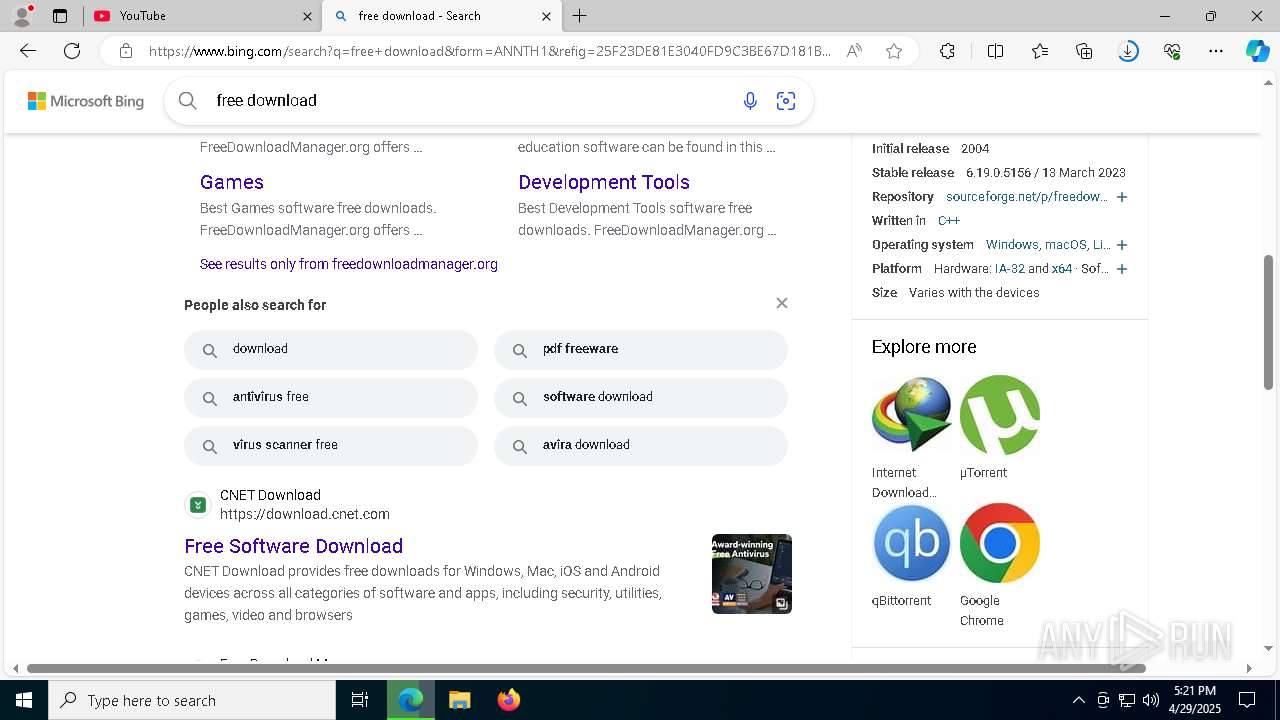The height and width of the screenshot is (720, 1280).
Task: Show hidden system tray icons chevron
Action: (x=1078, y=700)
